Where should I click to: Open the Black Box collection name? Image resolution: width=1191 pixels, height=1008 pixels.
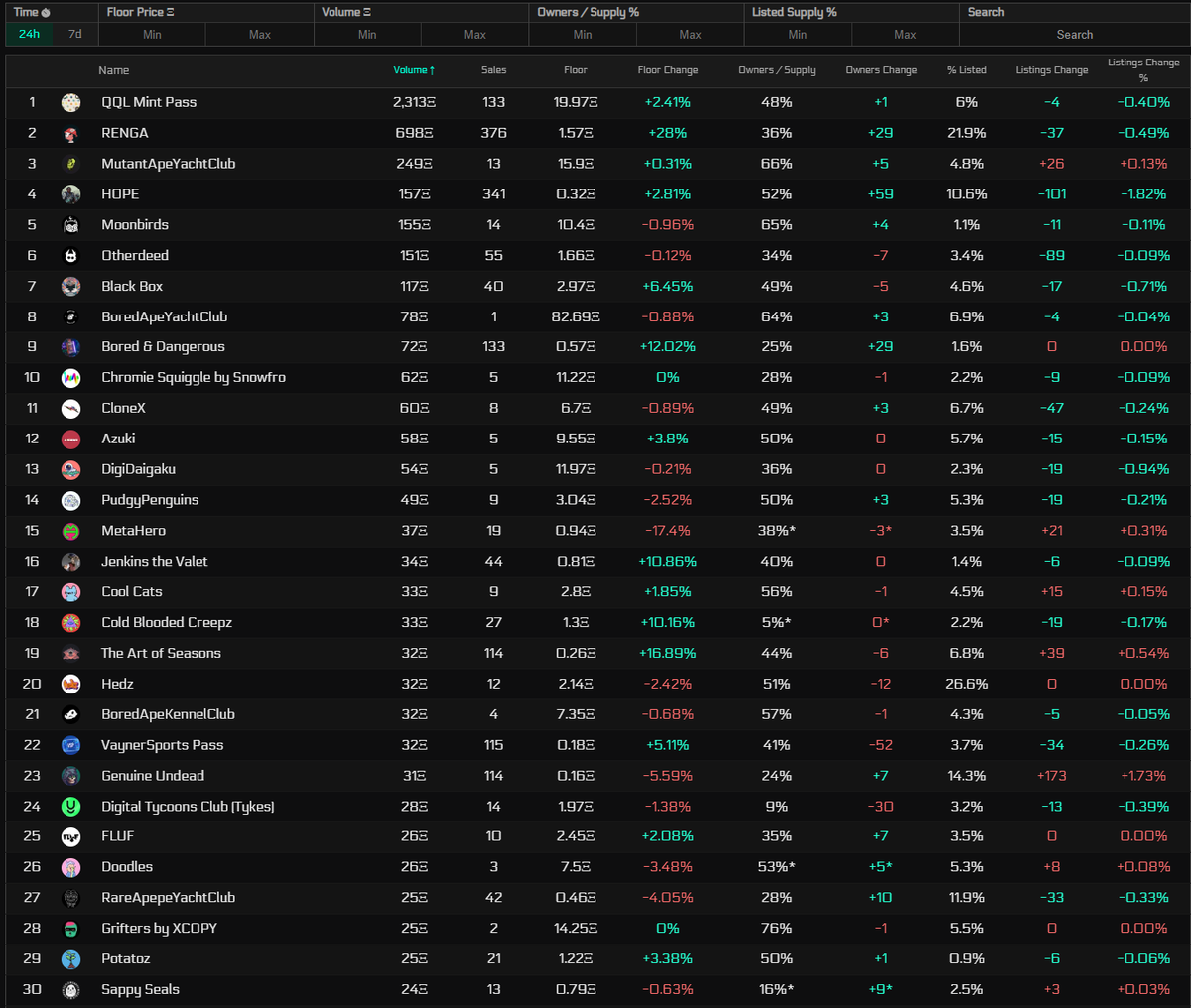132,286
